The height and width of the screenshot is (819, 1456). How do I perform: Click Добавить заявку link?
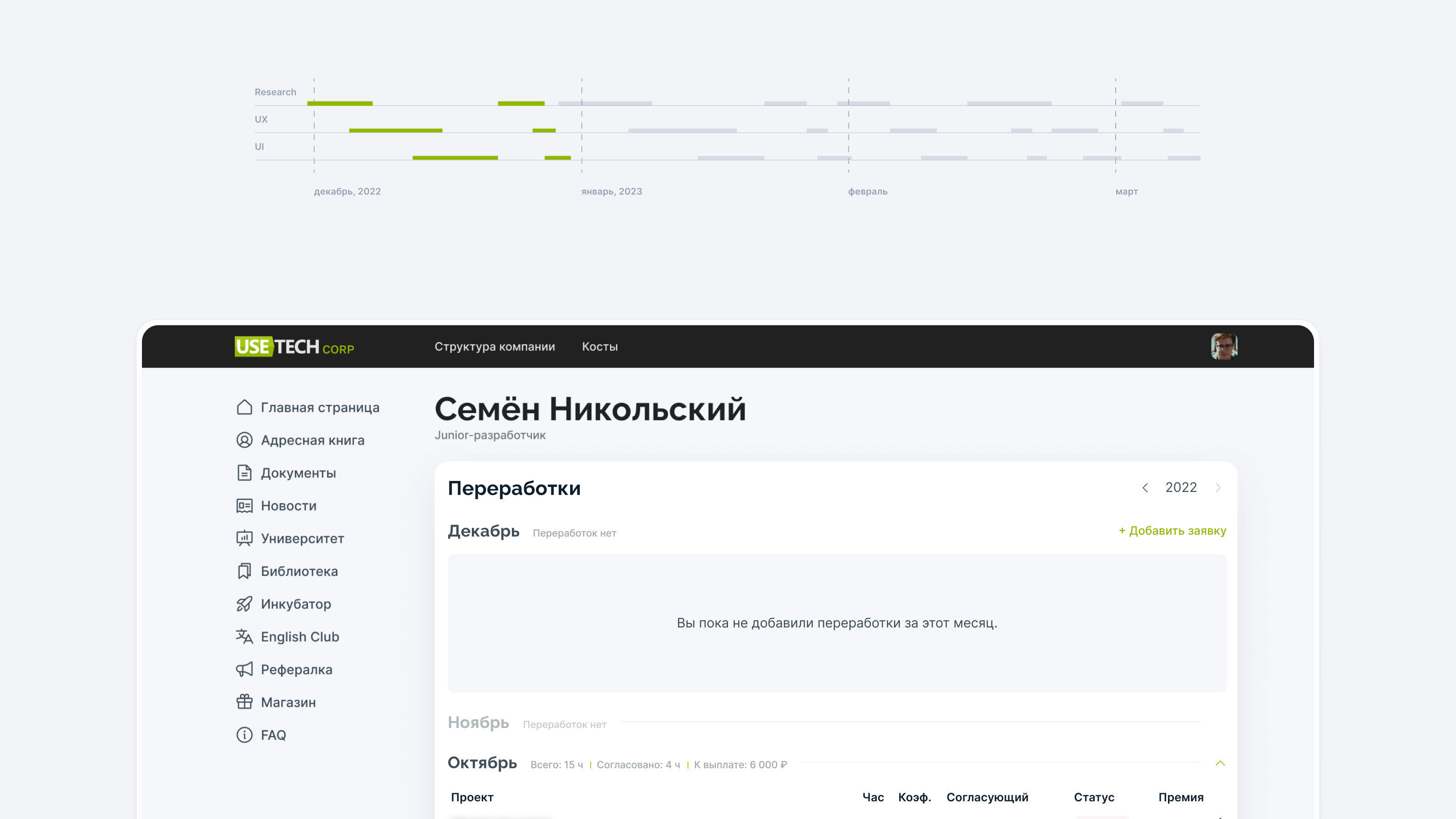coord(1172,531)
